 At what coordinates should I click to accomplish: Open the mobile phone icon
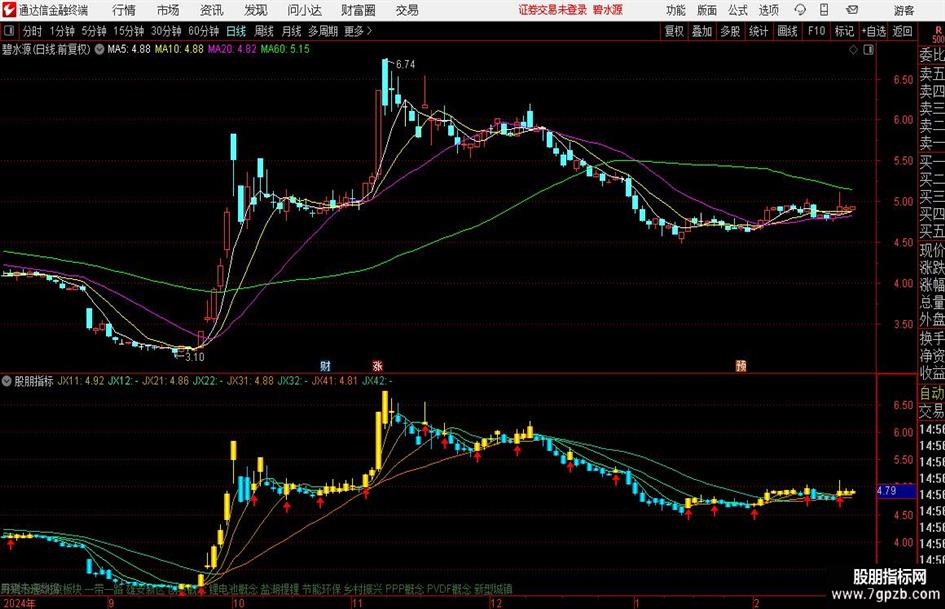pyautogui.click(x=824, y=10)
